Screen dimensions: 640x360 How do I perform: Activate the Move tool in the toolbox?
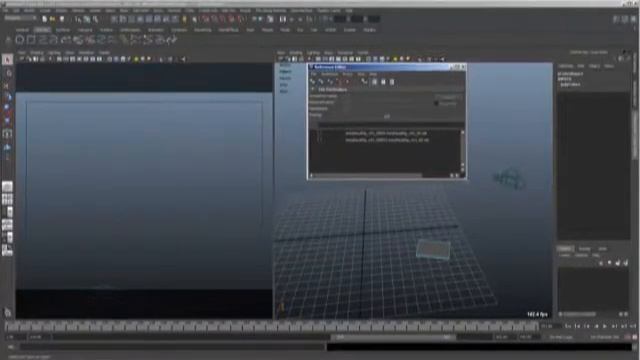7,97
